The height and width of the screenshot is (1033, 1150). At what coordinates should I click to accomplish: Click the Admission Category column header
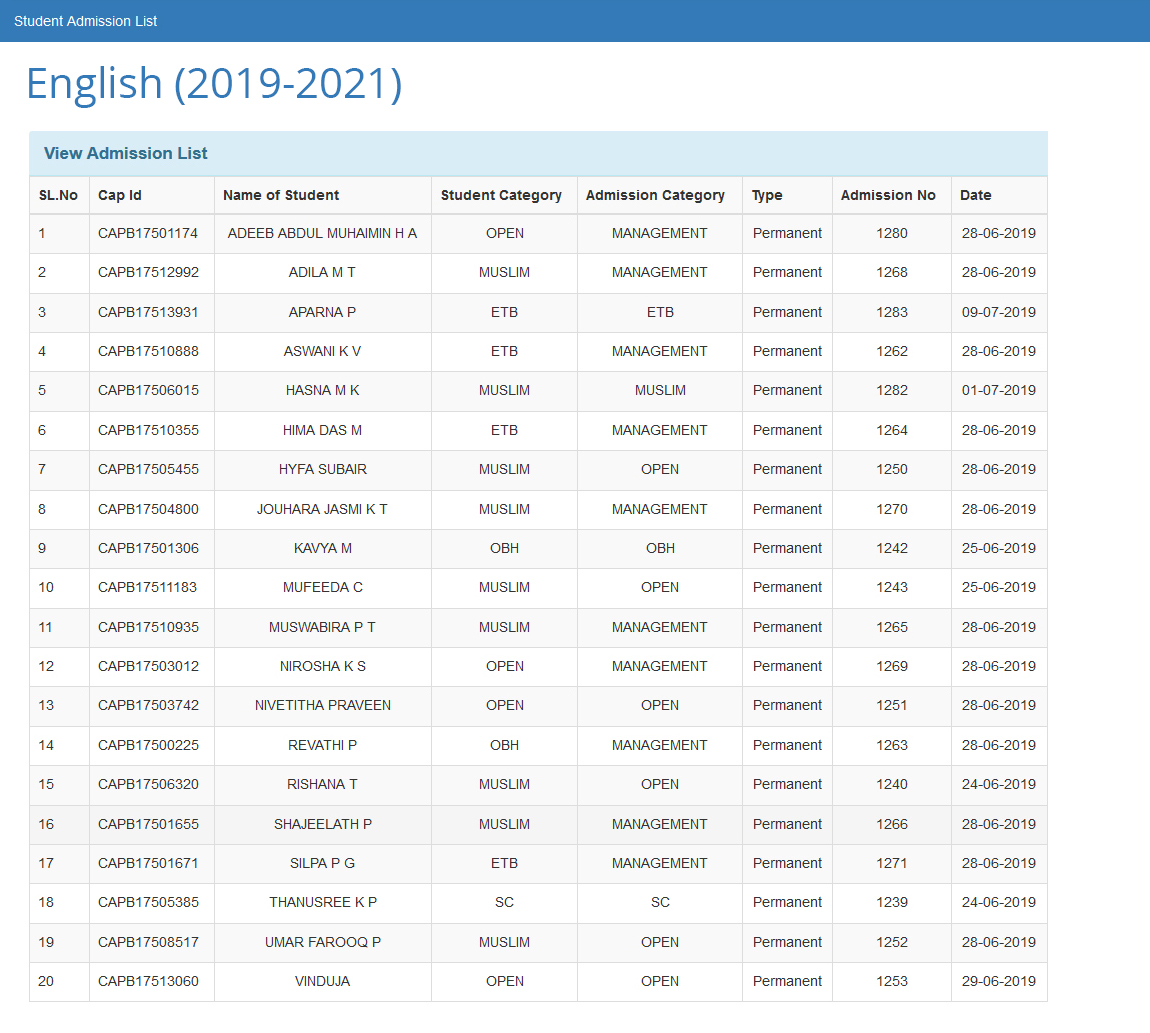(x=655, y=195)
